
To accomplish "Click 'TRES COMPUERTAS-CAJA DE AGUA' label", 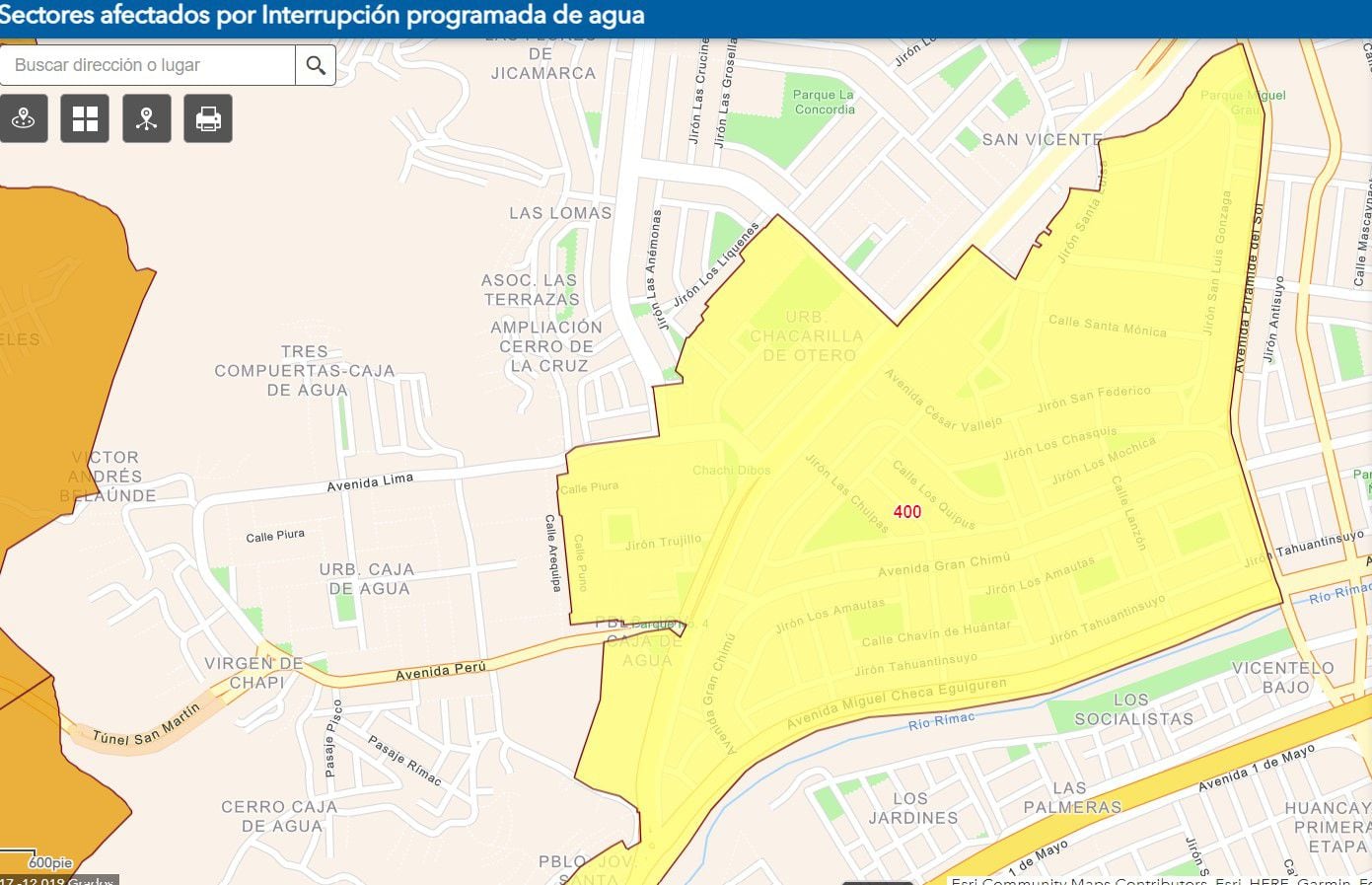I will 305,371.
